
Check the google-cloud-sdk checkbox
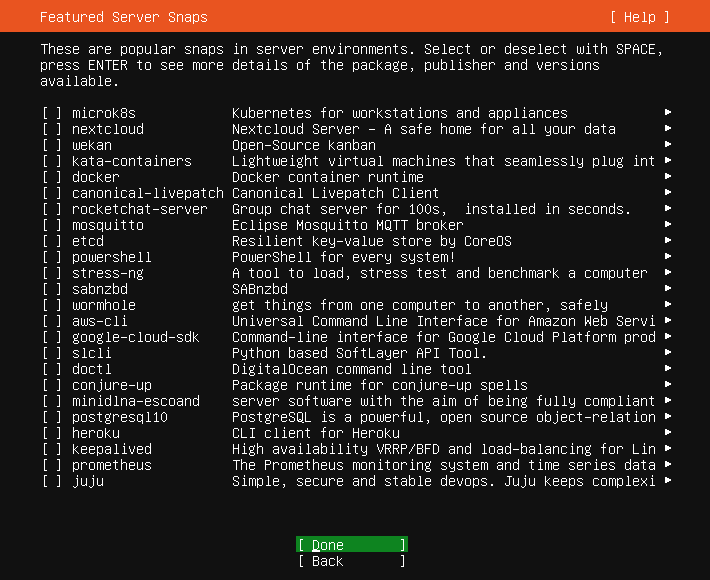pyautogui.click(x=52, y=337)
